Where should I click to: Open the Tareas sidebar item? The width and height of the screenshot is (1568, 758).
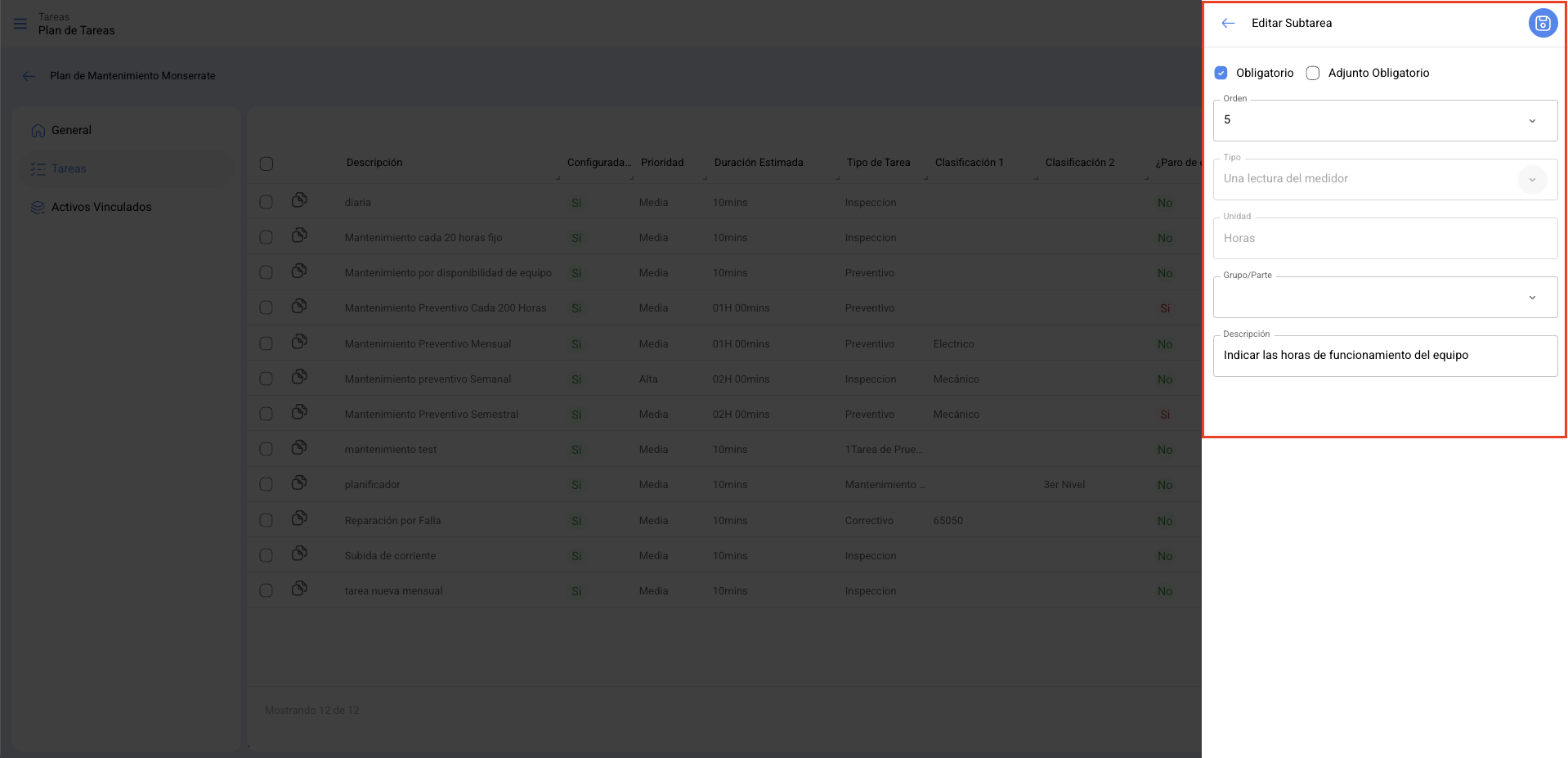[x=69, y=169]
